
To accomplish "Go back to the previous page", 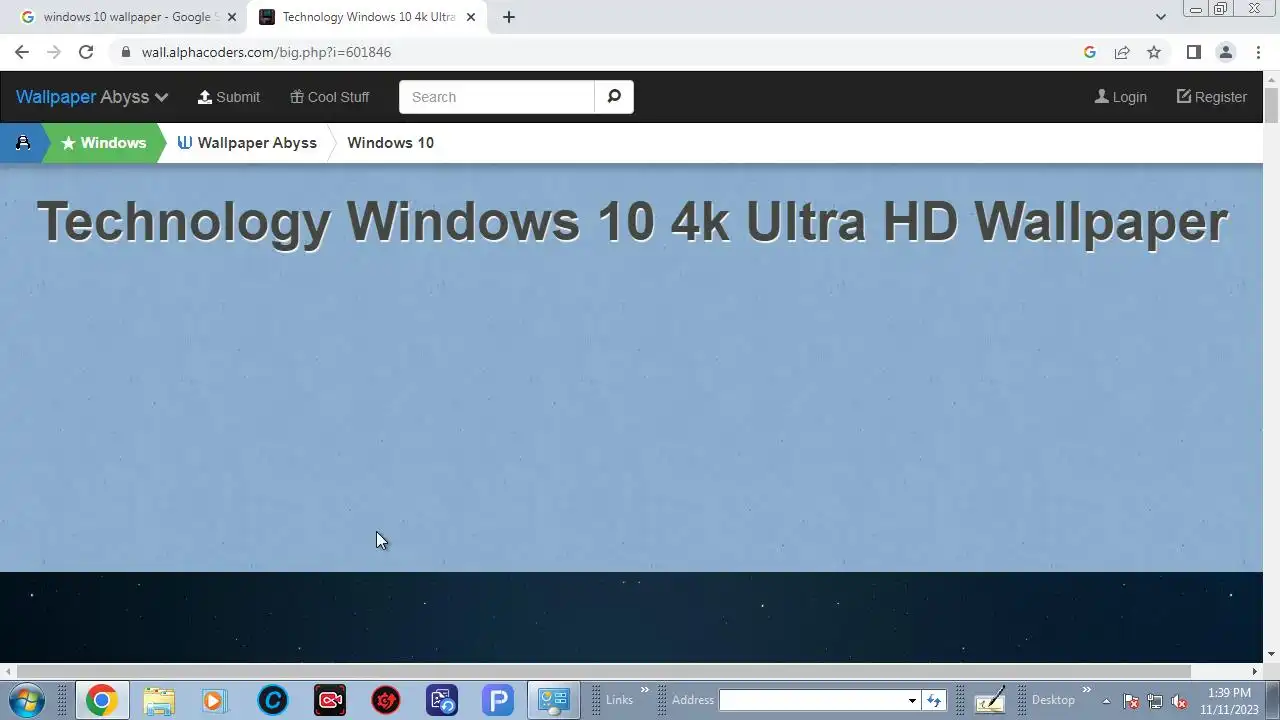I will 22,52.
